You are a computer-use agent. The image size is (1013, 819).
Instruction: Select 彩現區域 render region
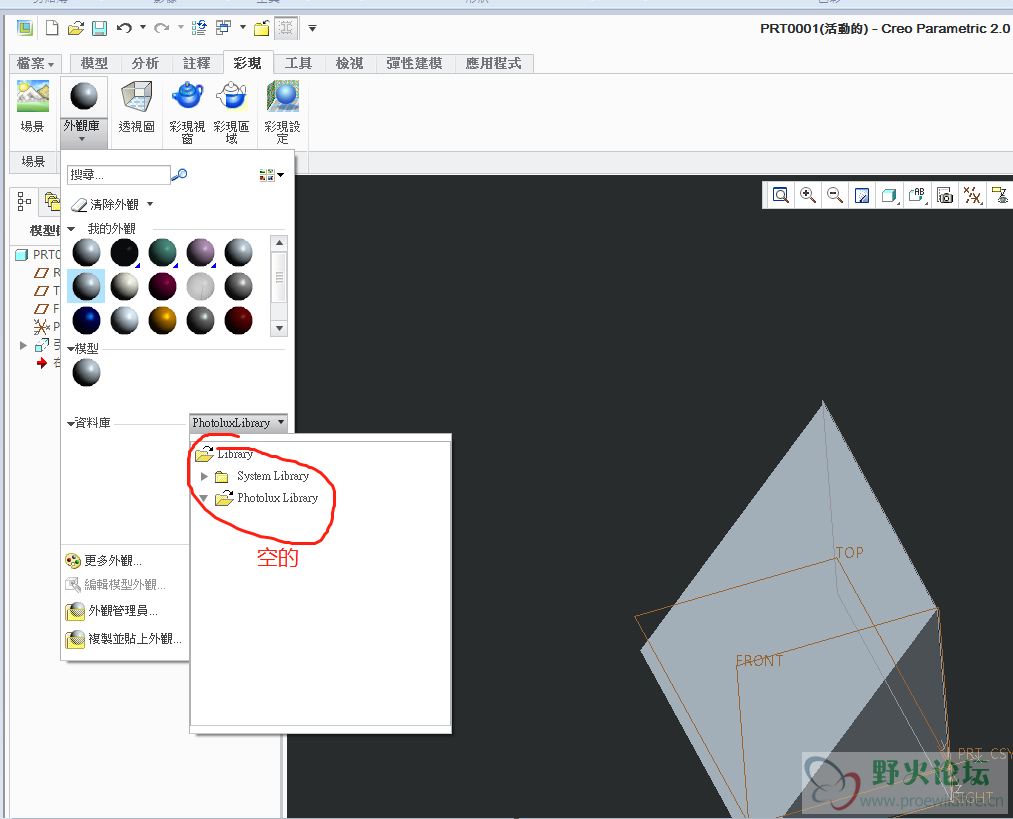231,112
